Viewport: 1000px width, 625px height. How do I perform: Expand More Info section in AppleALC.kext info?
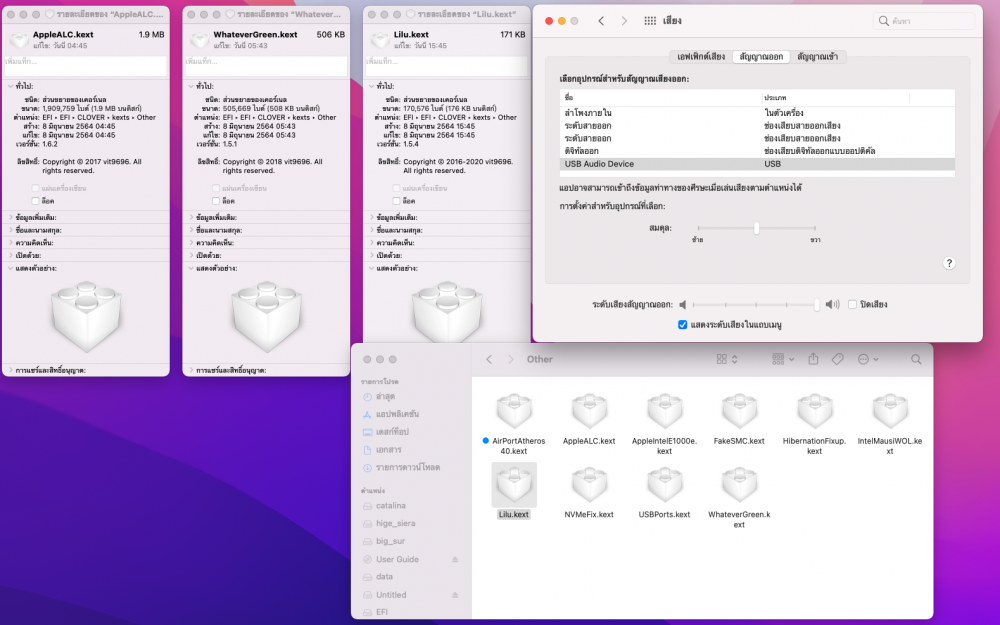[10, 217]
